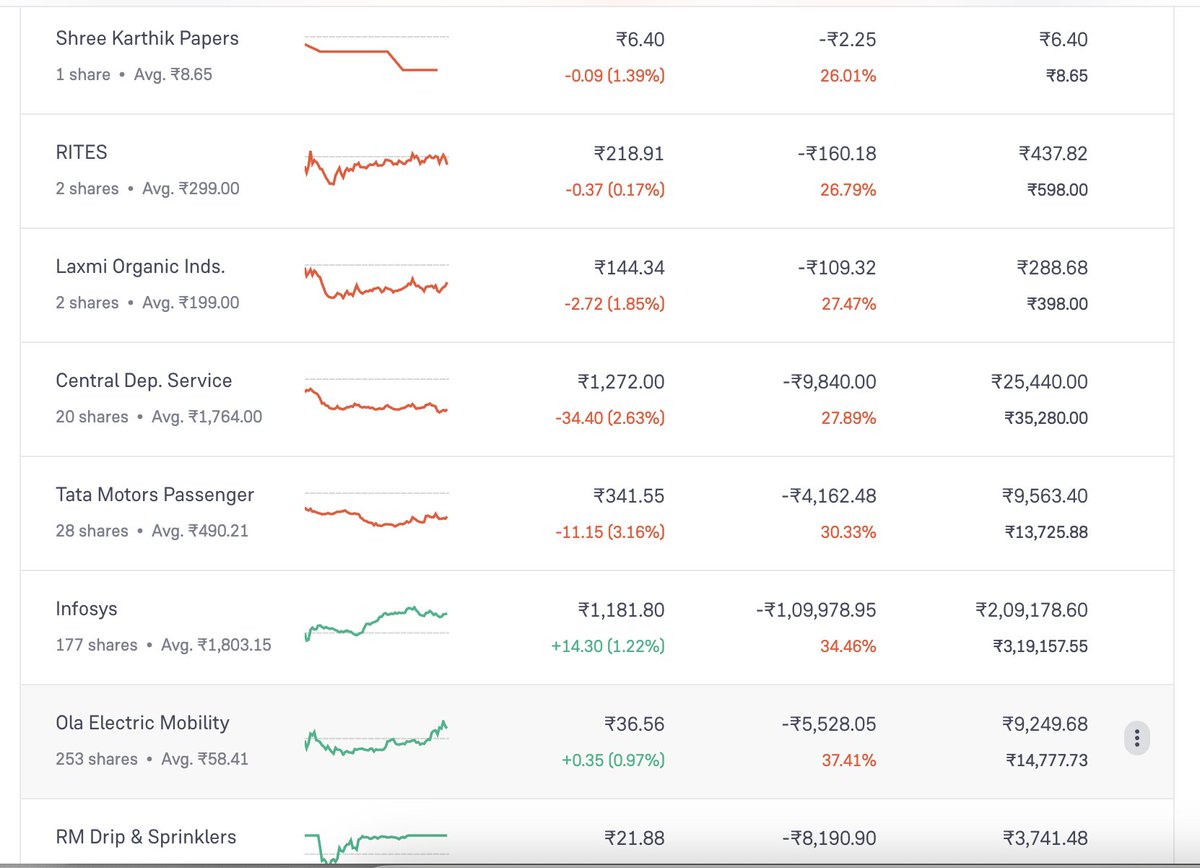View RITES sparkline chart
This screenshot has width=1200, height=868.
pos(377,166)
